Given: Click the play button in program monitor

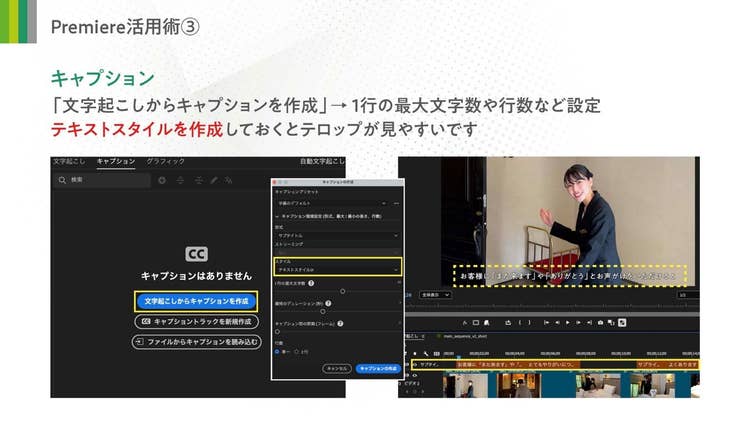Looking at the screenshot, I should [568, 323].
